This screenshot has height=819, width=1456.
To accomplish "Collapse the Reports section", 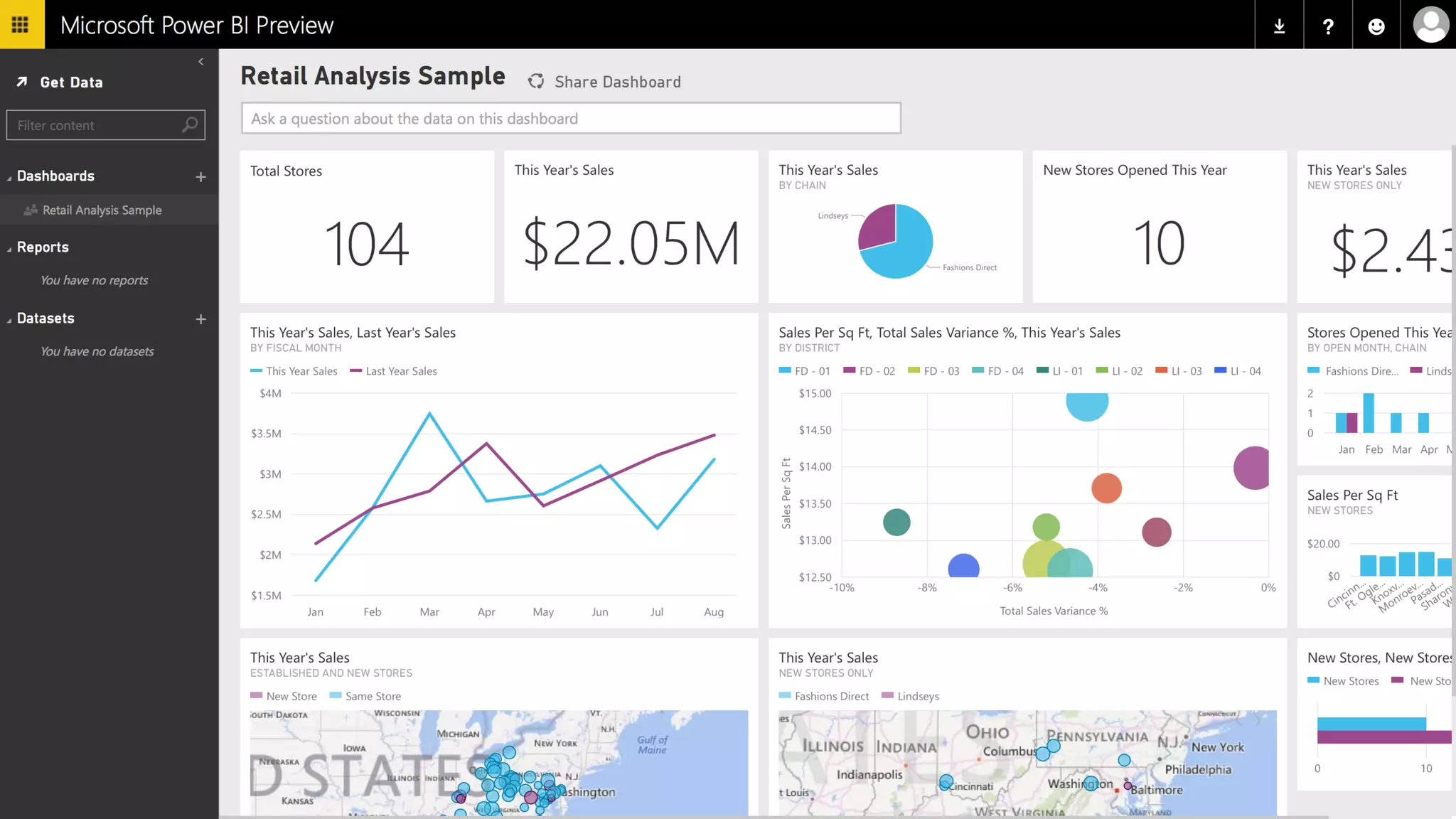I will [9, 249].
